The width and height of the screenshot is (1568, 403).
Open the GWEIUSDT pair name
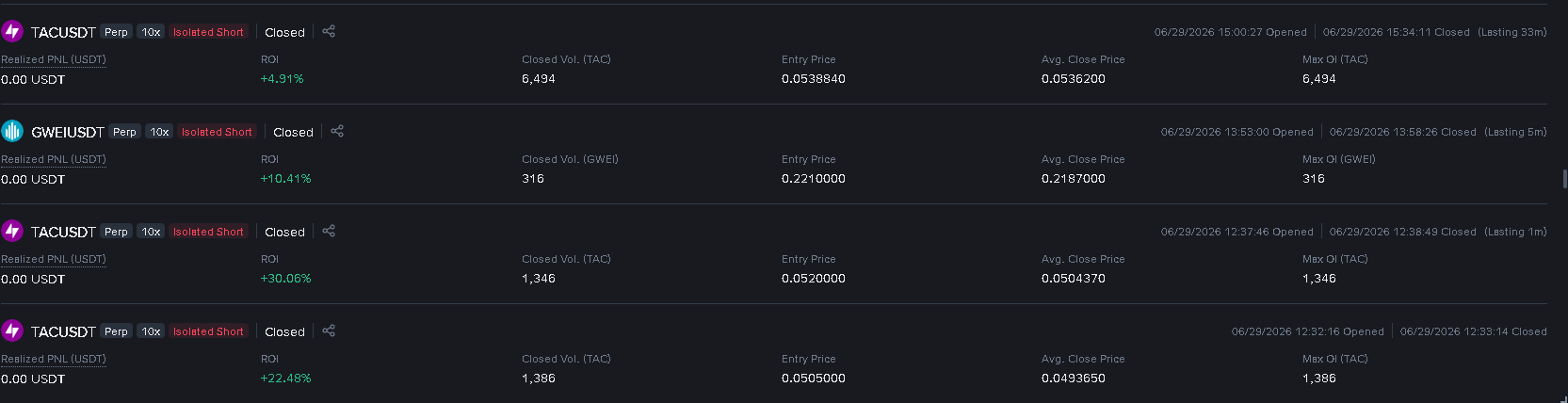[x=67, y=132]
